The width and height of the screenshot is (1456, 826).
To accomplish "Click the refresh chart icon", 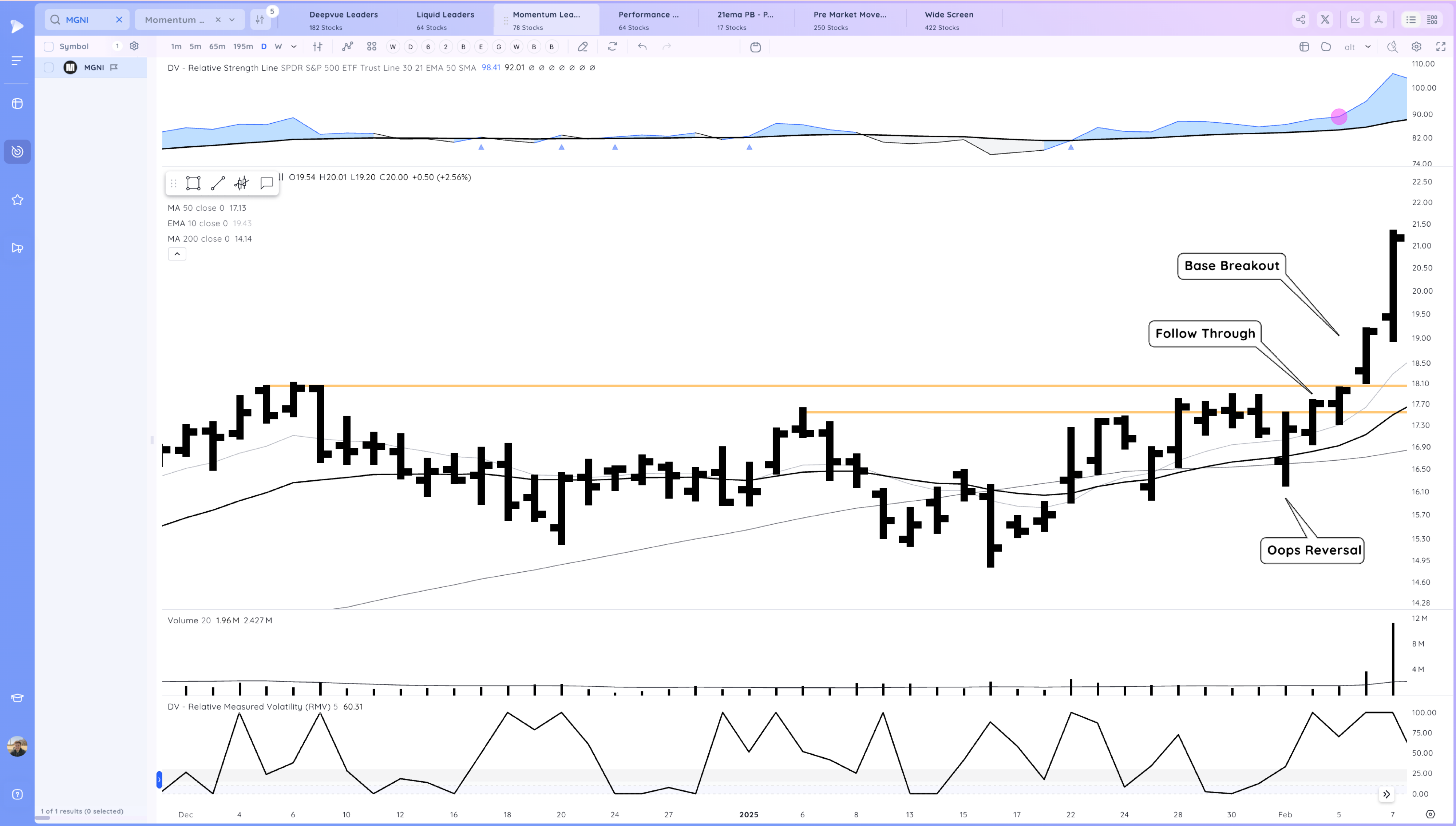I will [612, 47].
